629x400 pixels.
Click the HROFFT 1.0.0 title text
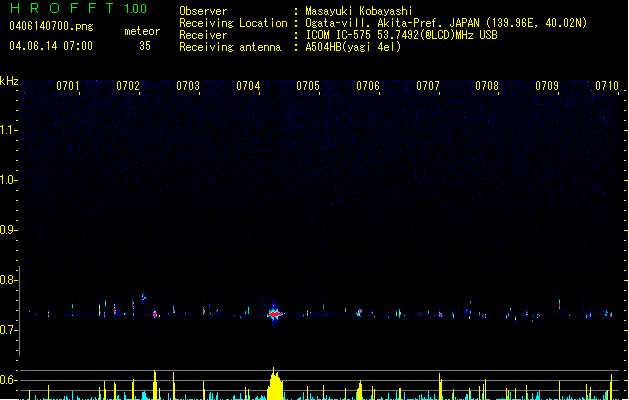tap(79, 8)
